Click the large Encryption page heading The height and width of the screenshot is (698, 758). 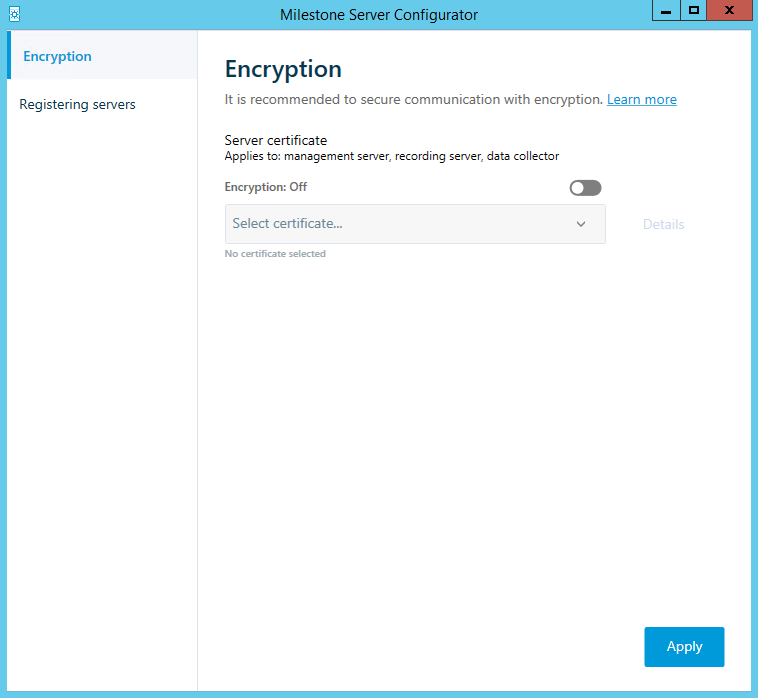point(283,69)
